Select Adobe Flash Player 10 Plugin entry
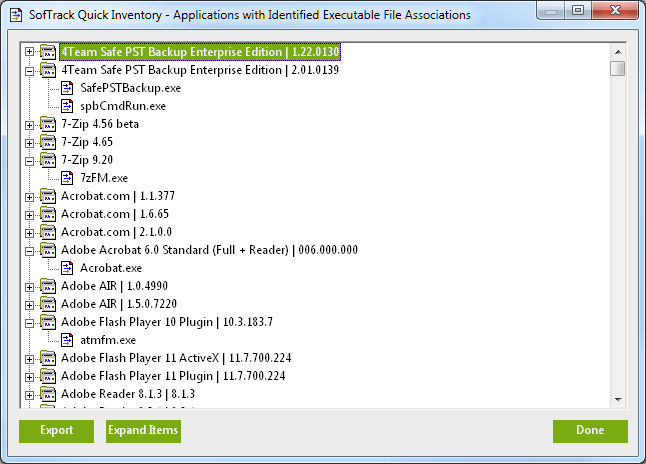 point(167,322)
